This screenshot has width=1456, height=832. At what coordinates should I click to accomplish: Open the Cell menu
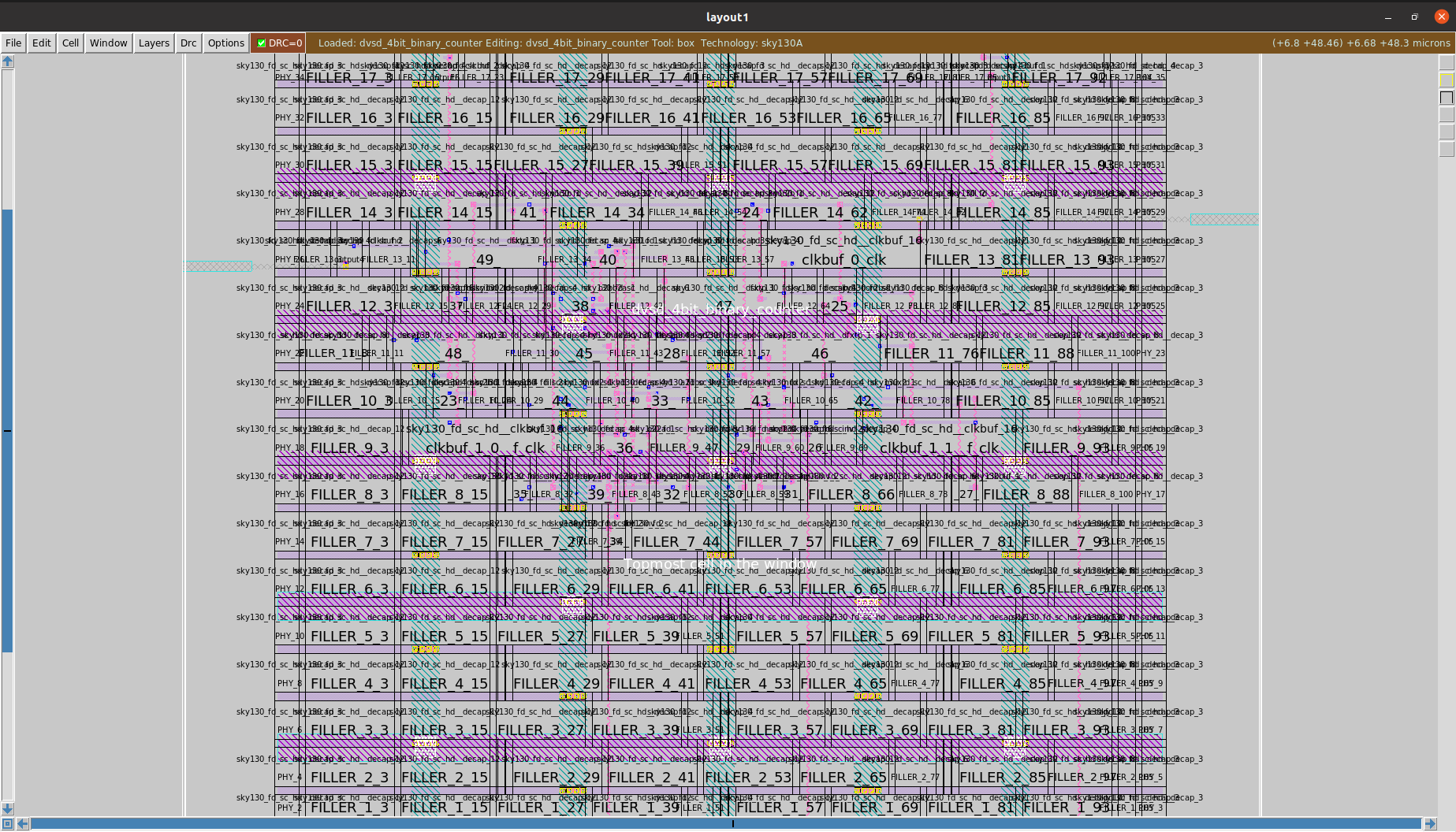[x=69, y=43]
